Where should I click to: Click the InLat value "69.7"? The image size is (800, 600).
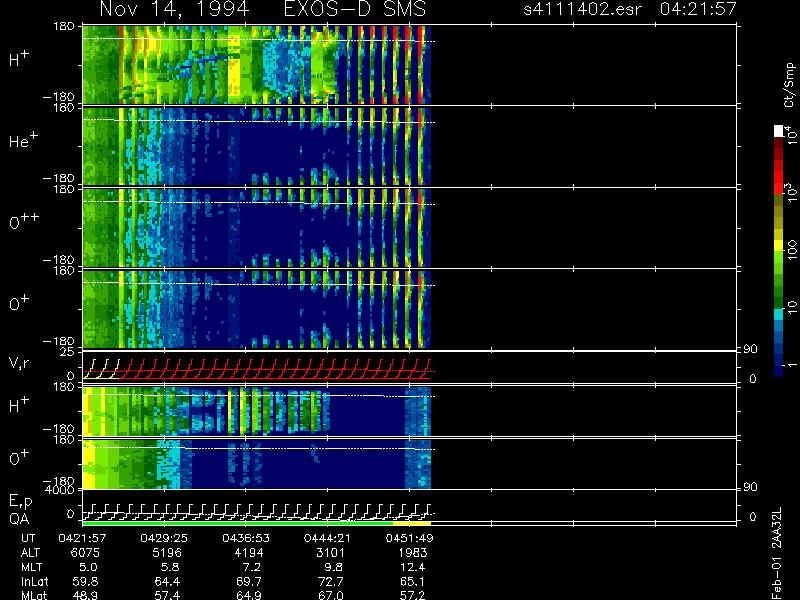click(x=249, y=581)
